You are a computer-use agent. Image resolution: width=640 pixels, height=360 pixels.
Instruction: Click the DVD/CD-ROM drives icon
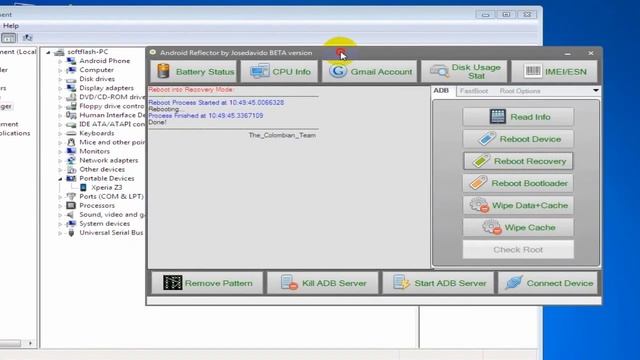71,97
